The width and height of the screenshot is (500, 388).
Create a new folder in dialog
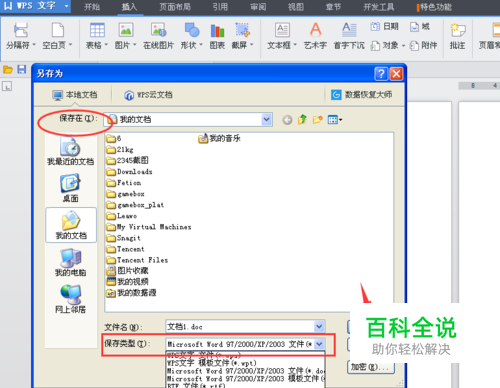(317, 119)
